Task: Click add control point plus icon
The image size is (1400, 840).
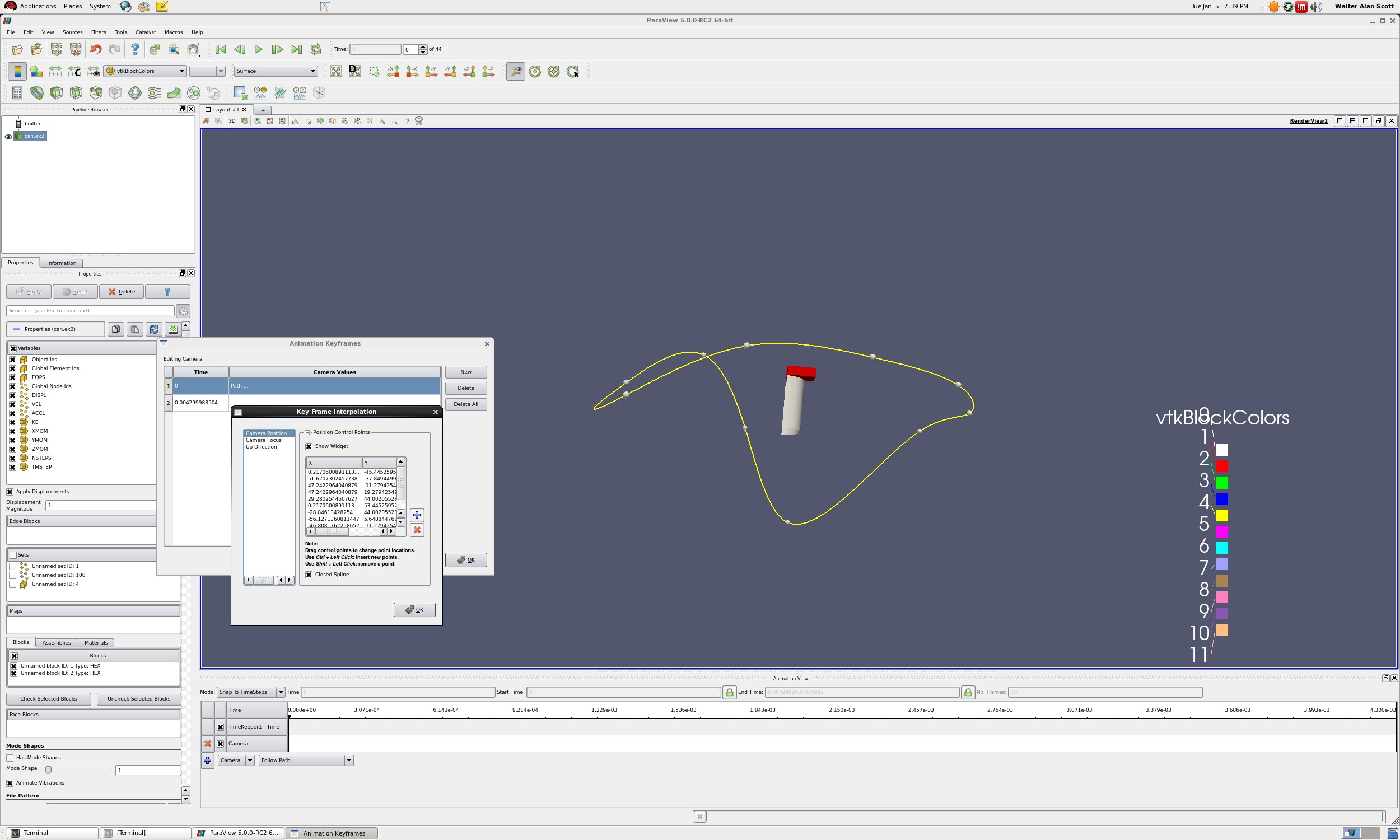Action: pos(417,515)
